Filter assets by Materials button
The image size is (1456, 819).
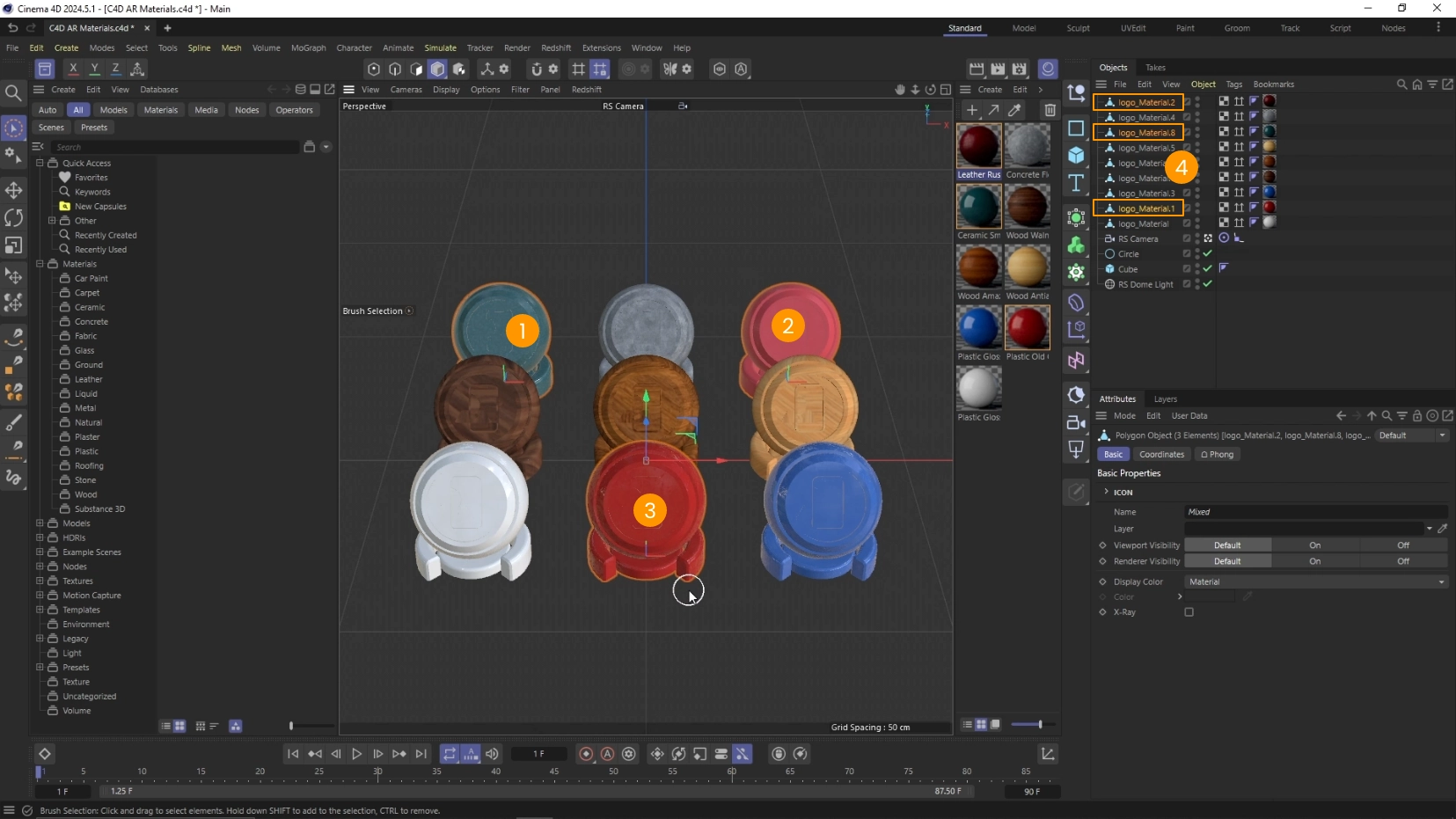[x=161, y=110]
